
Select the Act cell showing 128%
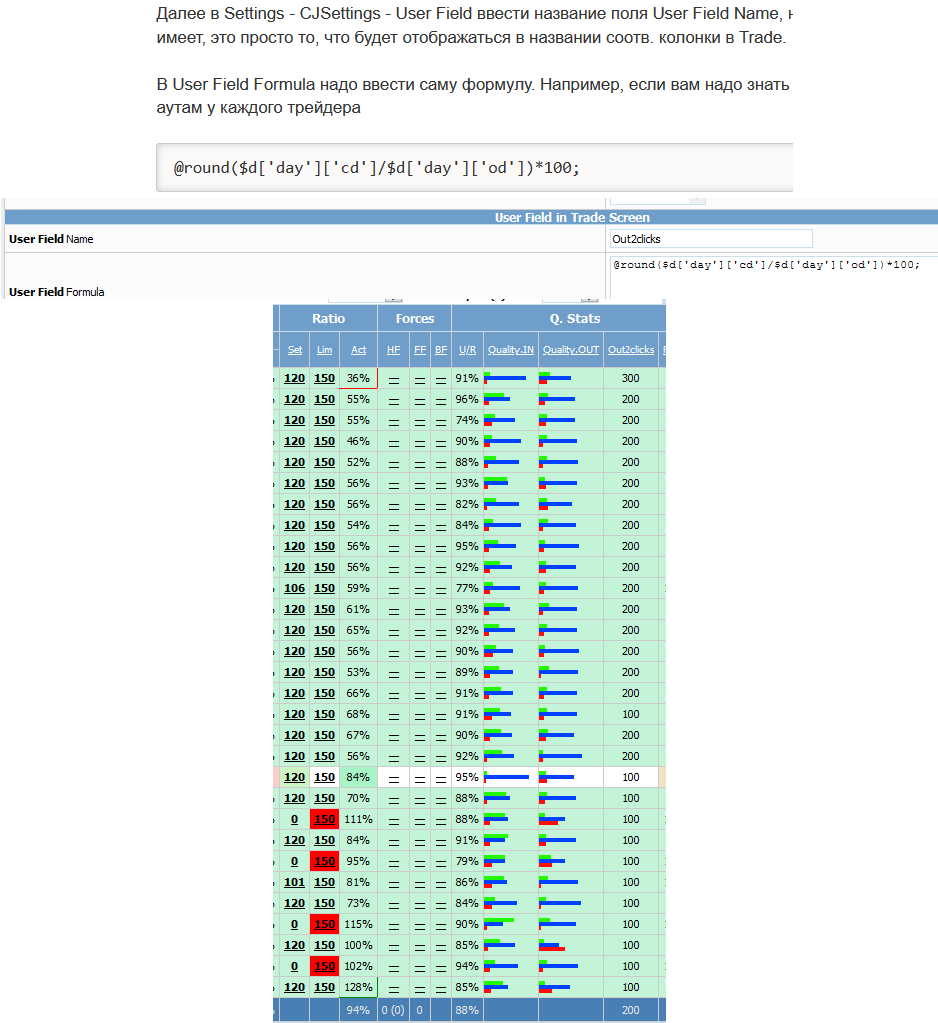(358, 987)
